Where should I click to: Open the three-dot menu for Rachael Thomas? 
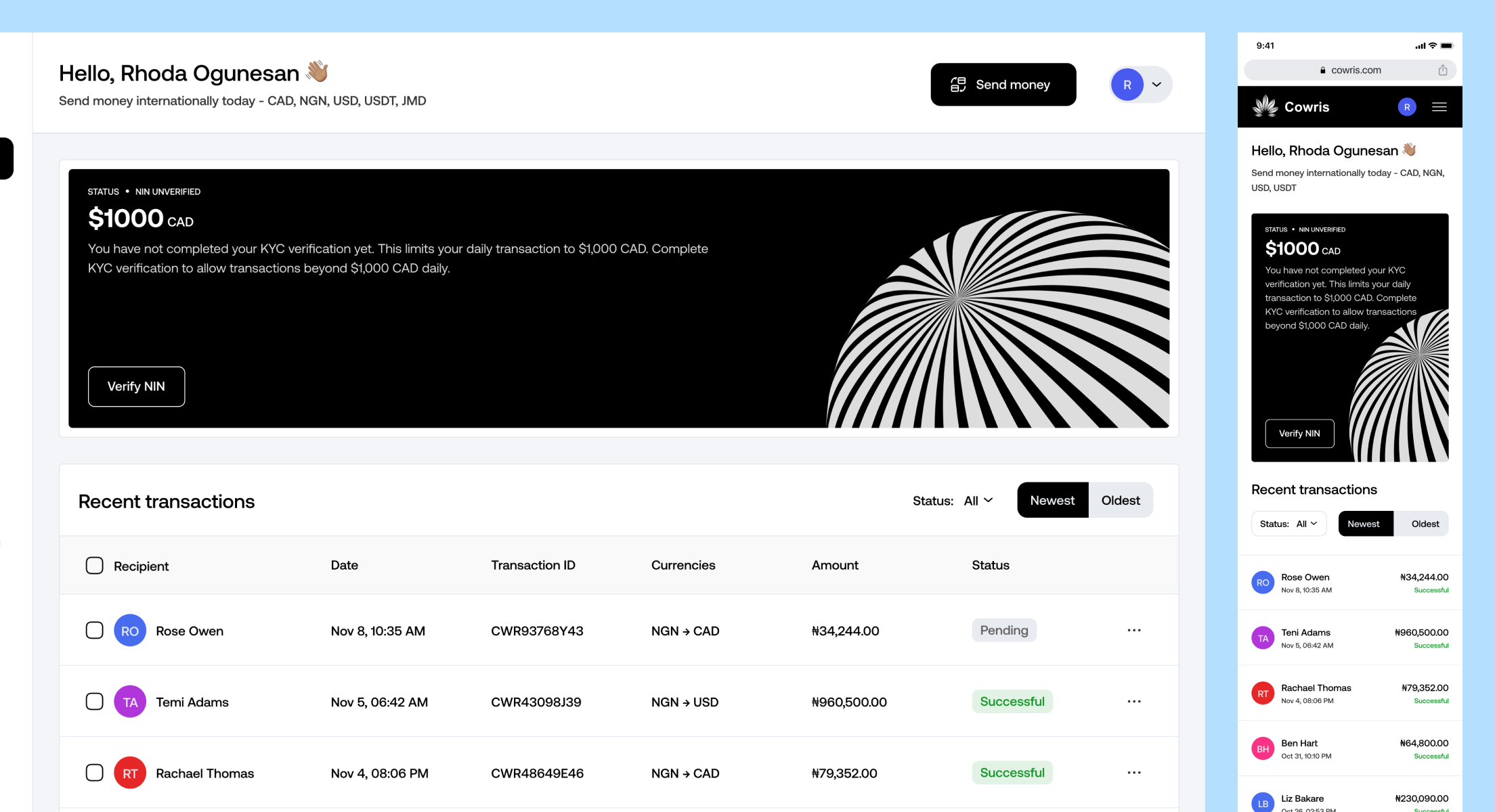click(1134, 773)
